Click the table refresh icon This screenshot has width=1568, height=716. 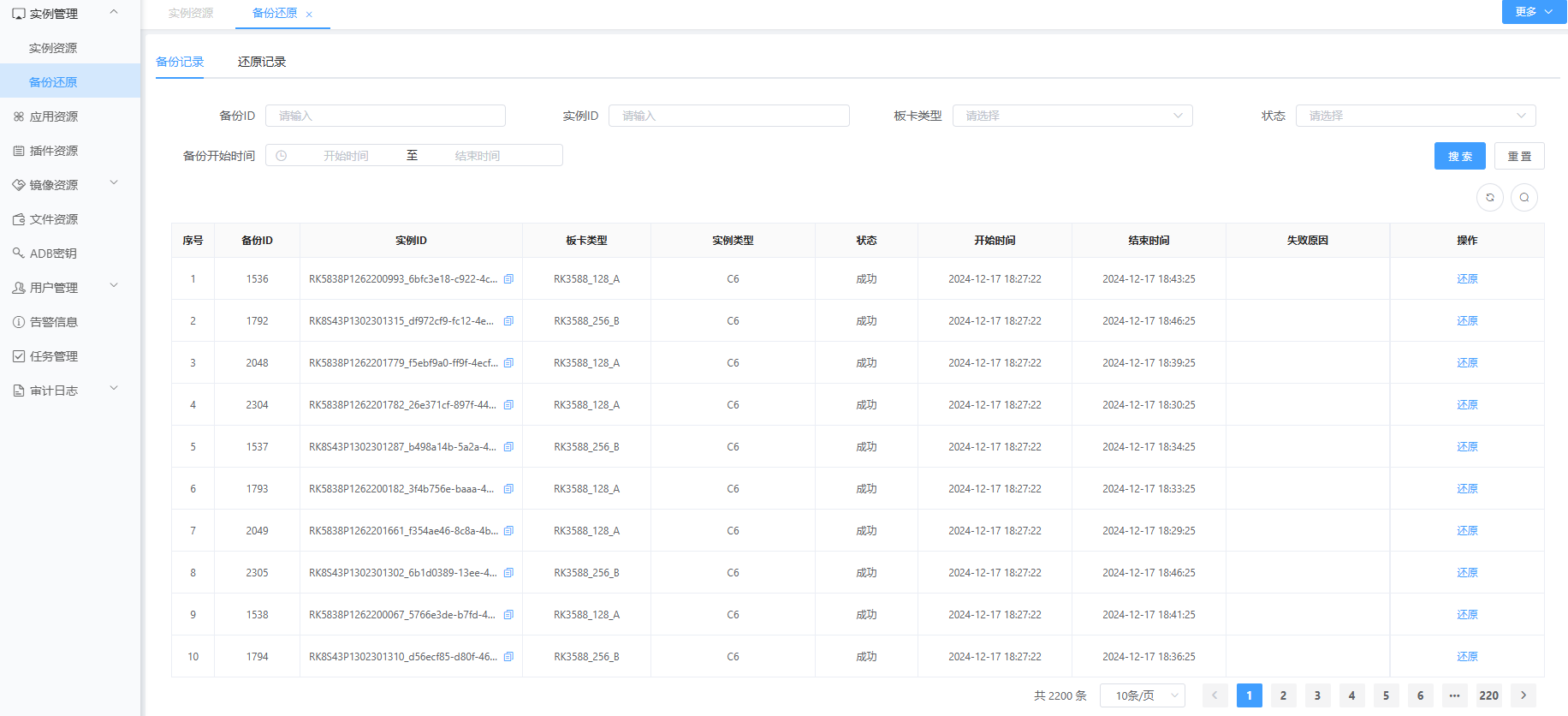tap(1490, 198)
